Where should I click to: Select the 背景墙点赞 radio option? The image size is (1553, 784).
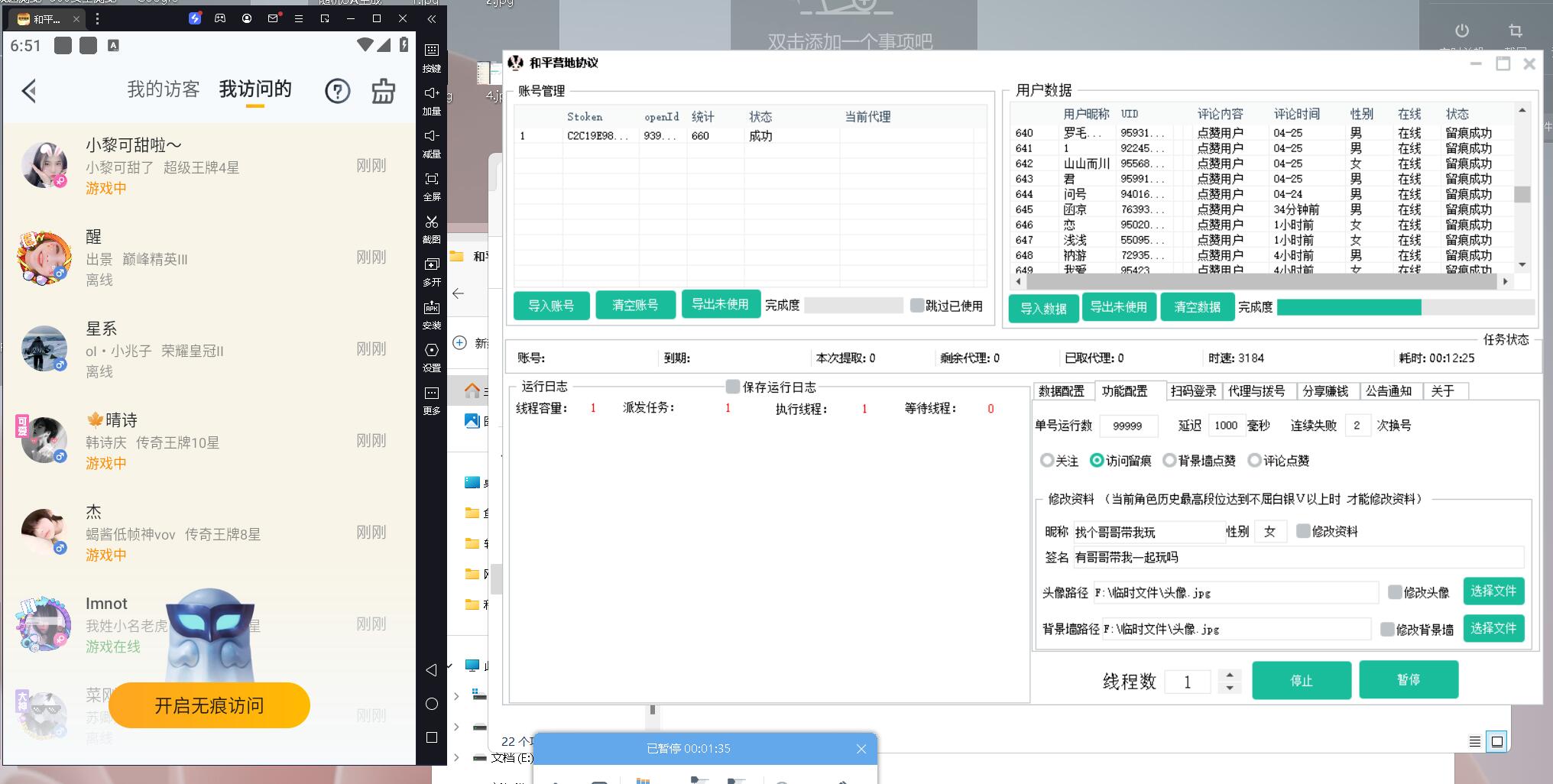click(1169, 460)
